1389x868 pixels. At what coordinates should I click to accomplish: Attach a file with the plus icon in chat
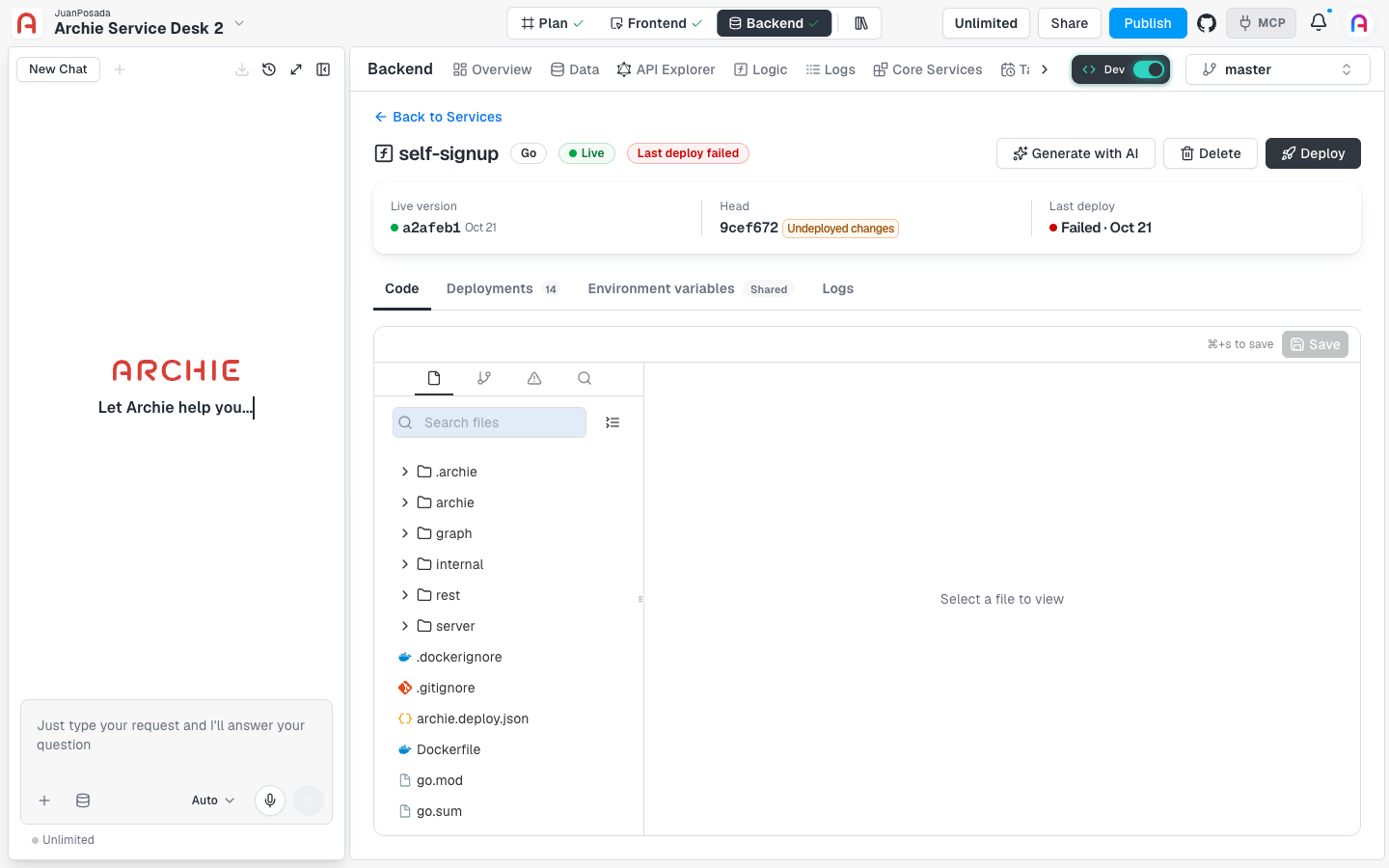pyautogui.click(x=44, y=800)
